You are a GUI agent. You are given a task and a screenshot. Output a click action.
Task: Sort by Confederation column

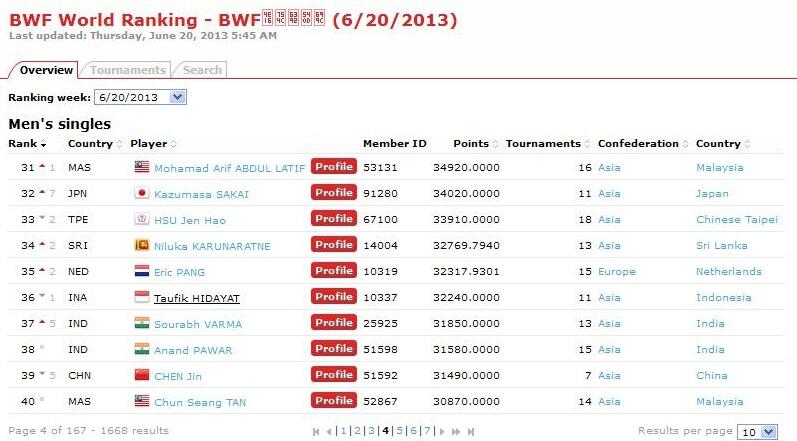pos(643,144)
